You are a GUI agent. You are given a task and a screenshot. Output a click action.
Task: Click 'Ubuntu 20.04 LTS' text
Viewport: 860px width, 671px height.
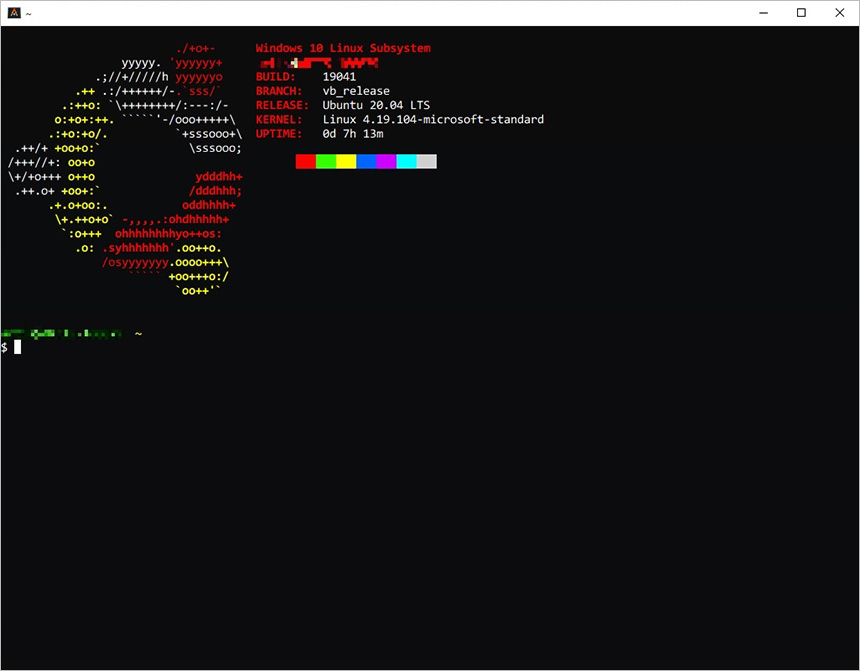[x=376, y=105]
